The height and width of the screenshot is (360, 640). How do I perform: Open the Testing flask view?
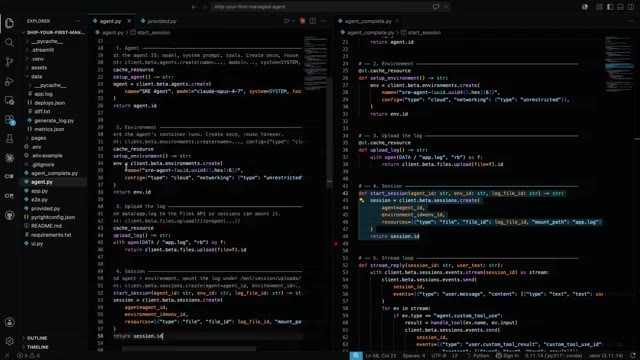pyautogui.click(x=9, y=139)
